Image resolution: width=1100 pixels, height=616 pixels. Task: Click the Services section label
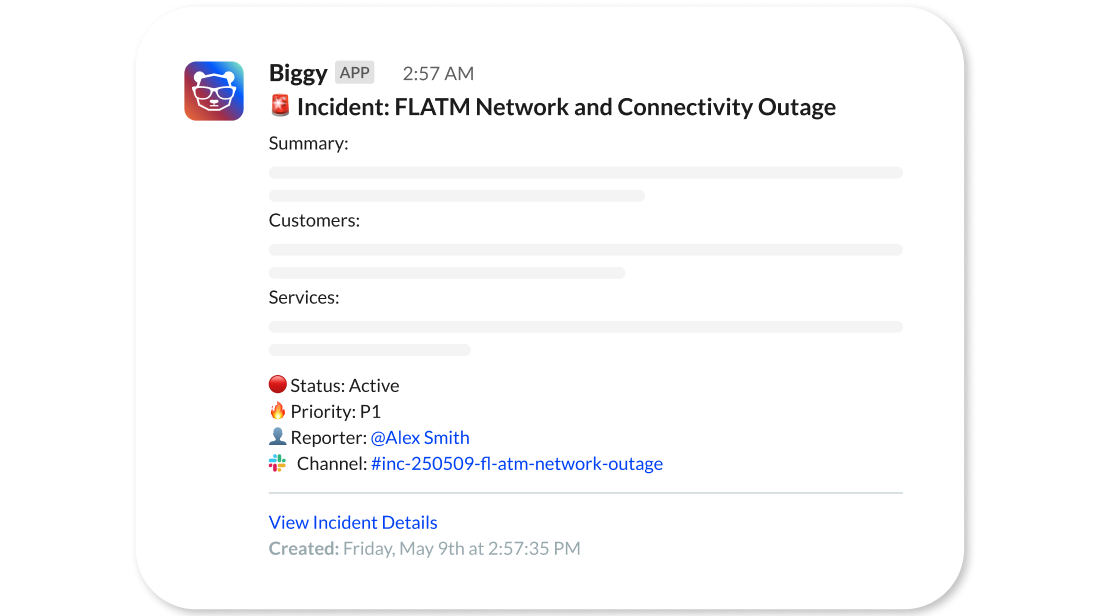304,297
